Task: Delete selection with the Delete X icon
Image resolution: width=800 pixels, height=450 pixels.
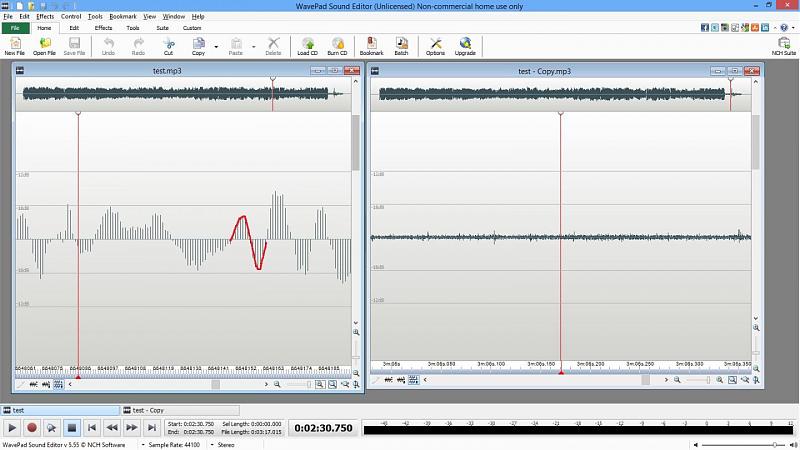Action: [273, 46]
